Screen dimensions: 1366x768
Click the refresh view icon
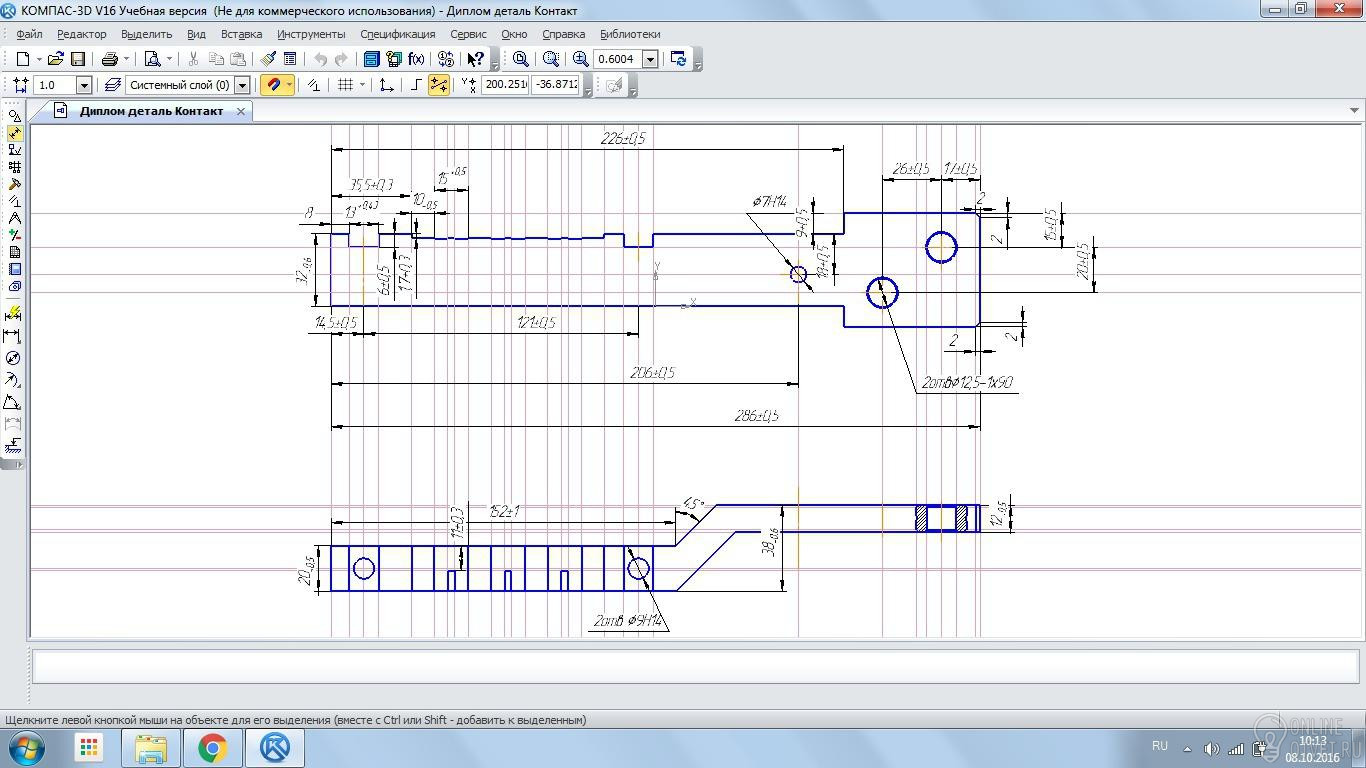679,59
